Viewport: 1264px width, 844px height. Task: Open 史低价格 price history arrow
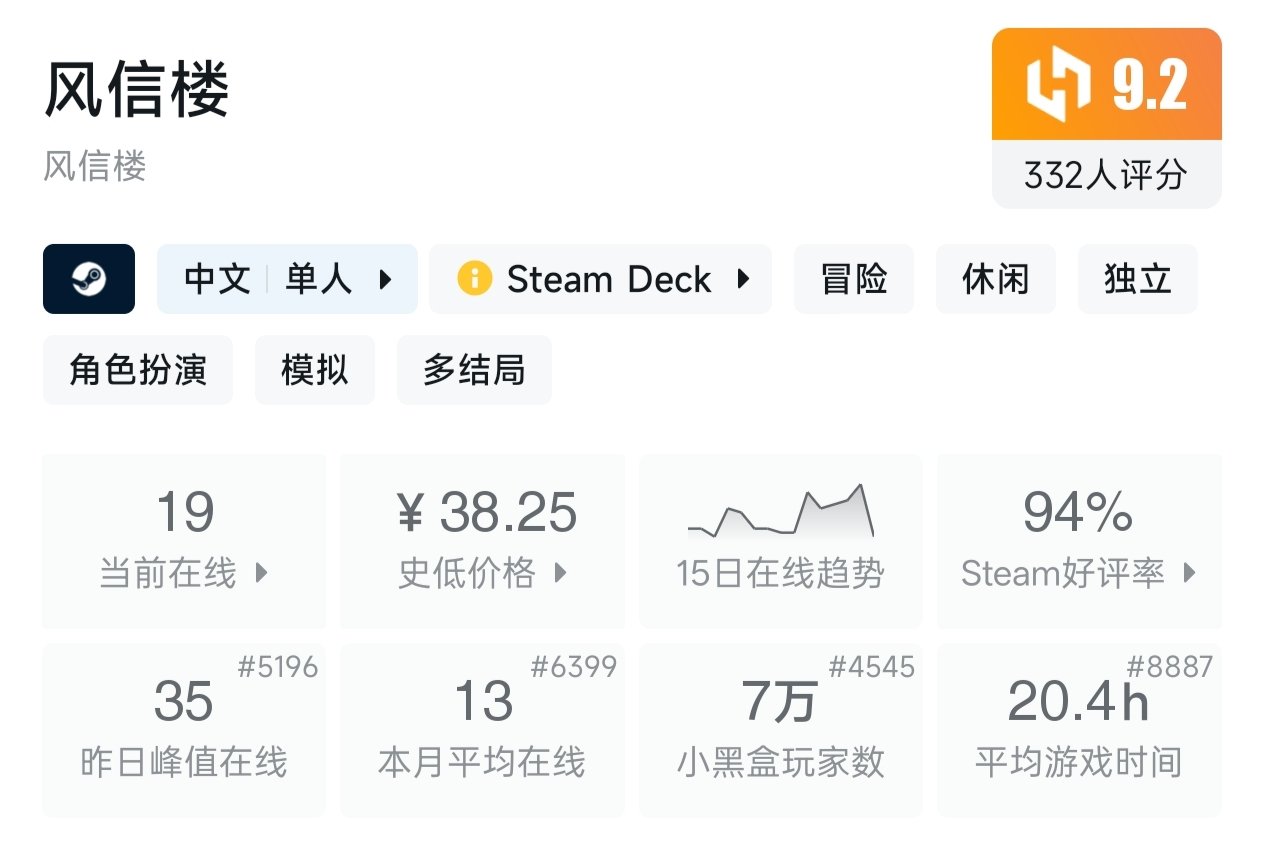560,574
